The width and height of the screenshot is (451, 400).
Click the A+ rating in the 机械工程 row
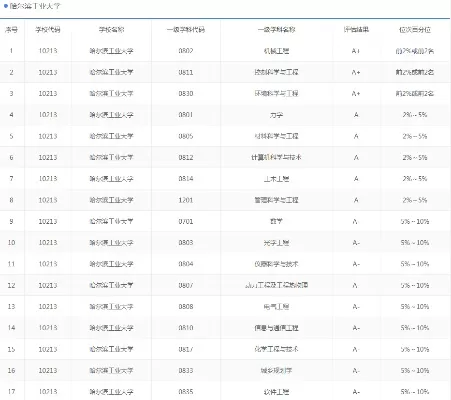pyautogui.click(x=356, y=51)
